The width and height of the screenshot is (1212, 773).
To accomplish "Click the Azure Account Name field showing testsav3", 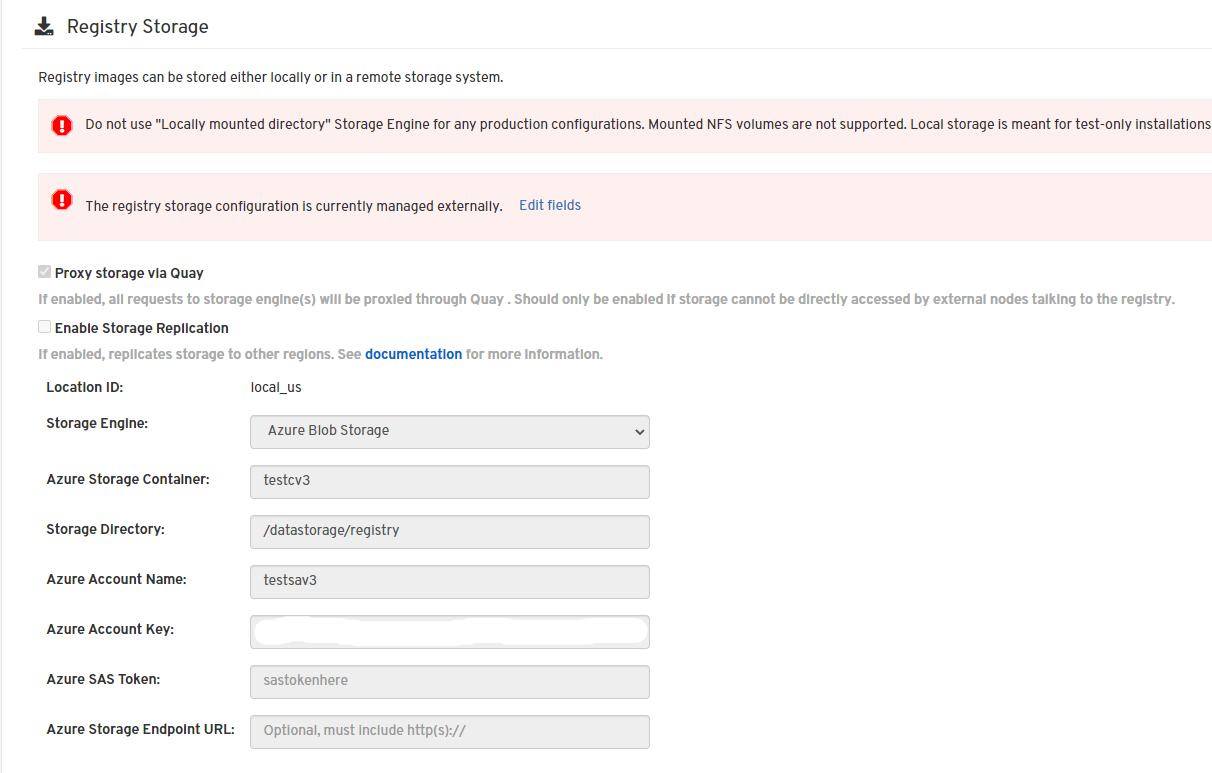I will [x=449, y=581].
